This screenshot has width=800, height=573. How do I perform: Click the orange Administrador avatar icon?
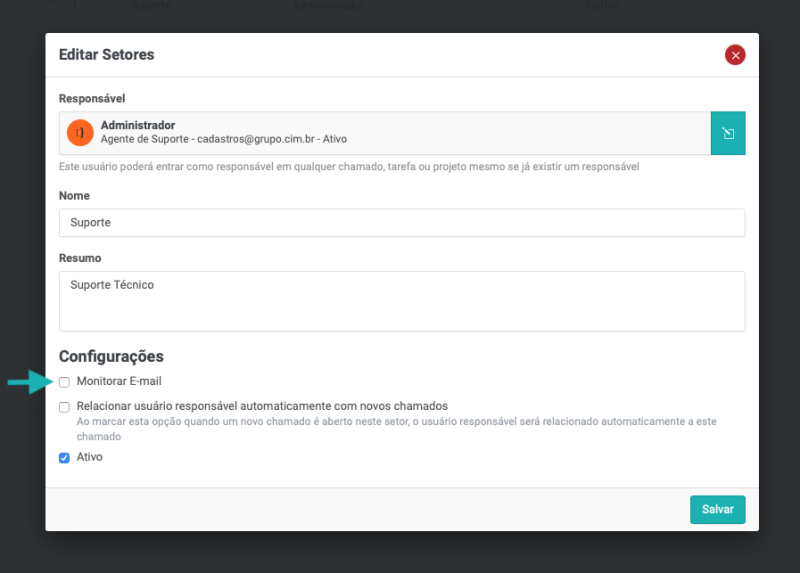point(80,132)
